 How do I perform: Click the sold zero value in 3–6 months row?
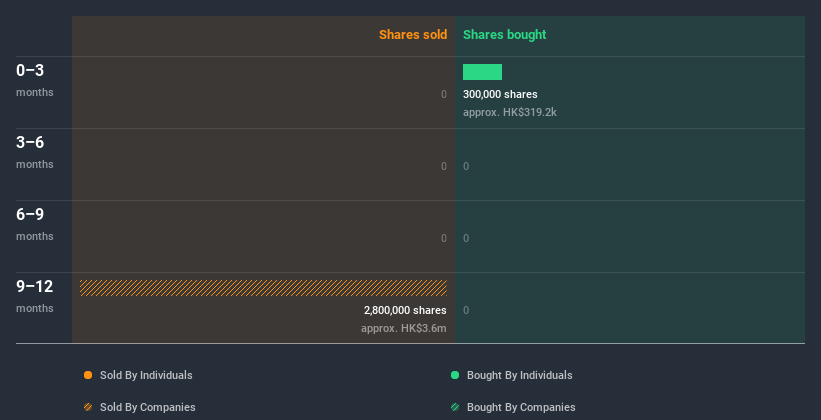click(444, 166)
